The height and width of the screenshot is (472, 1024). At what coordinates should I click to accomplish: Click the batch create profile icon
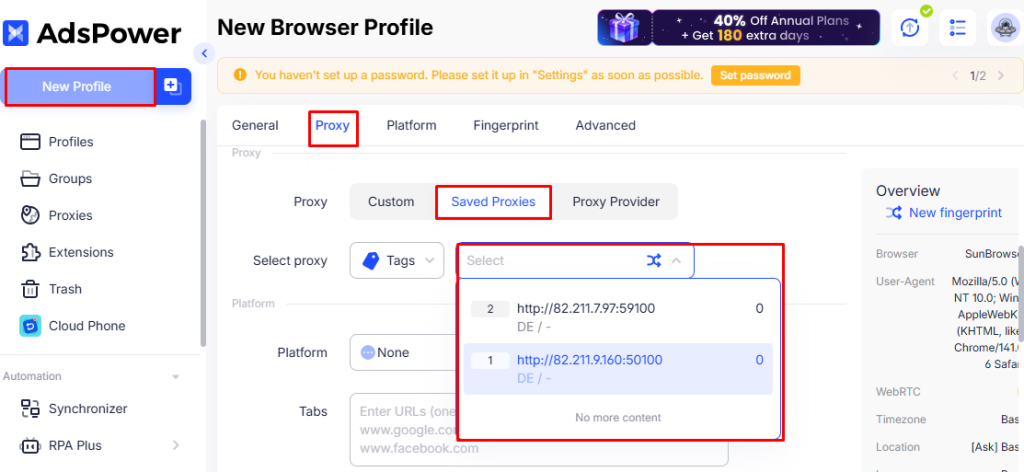[x=173, y=86]
